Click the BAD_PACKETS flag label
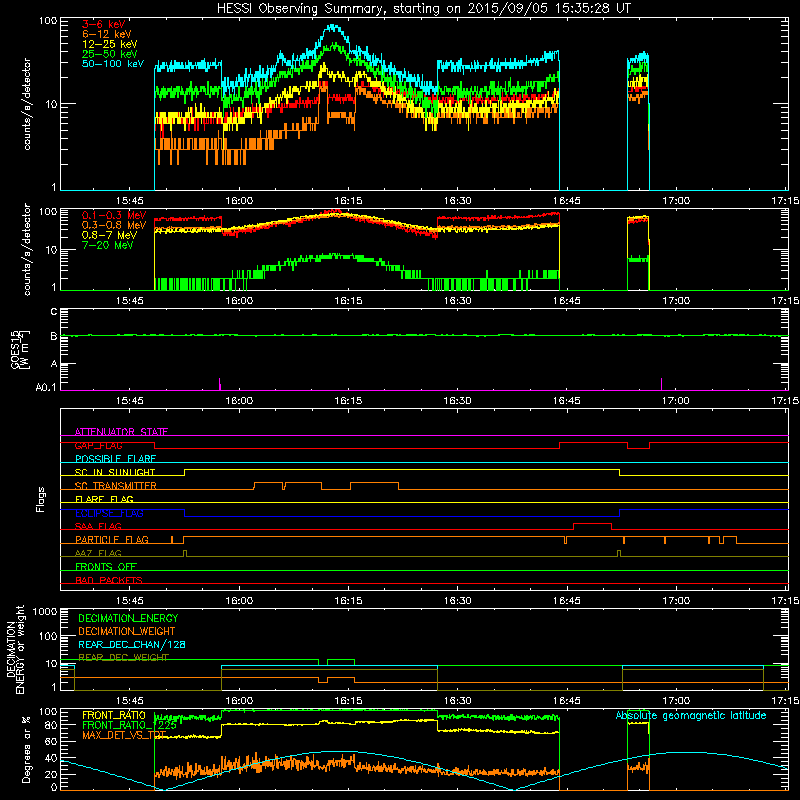This screenshot has width=800, height=800. click(x=109, y=580)
